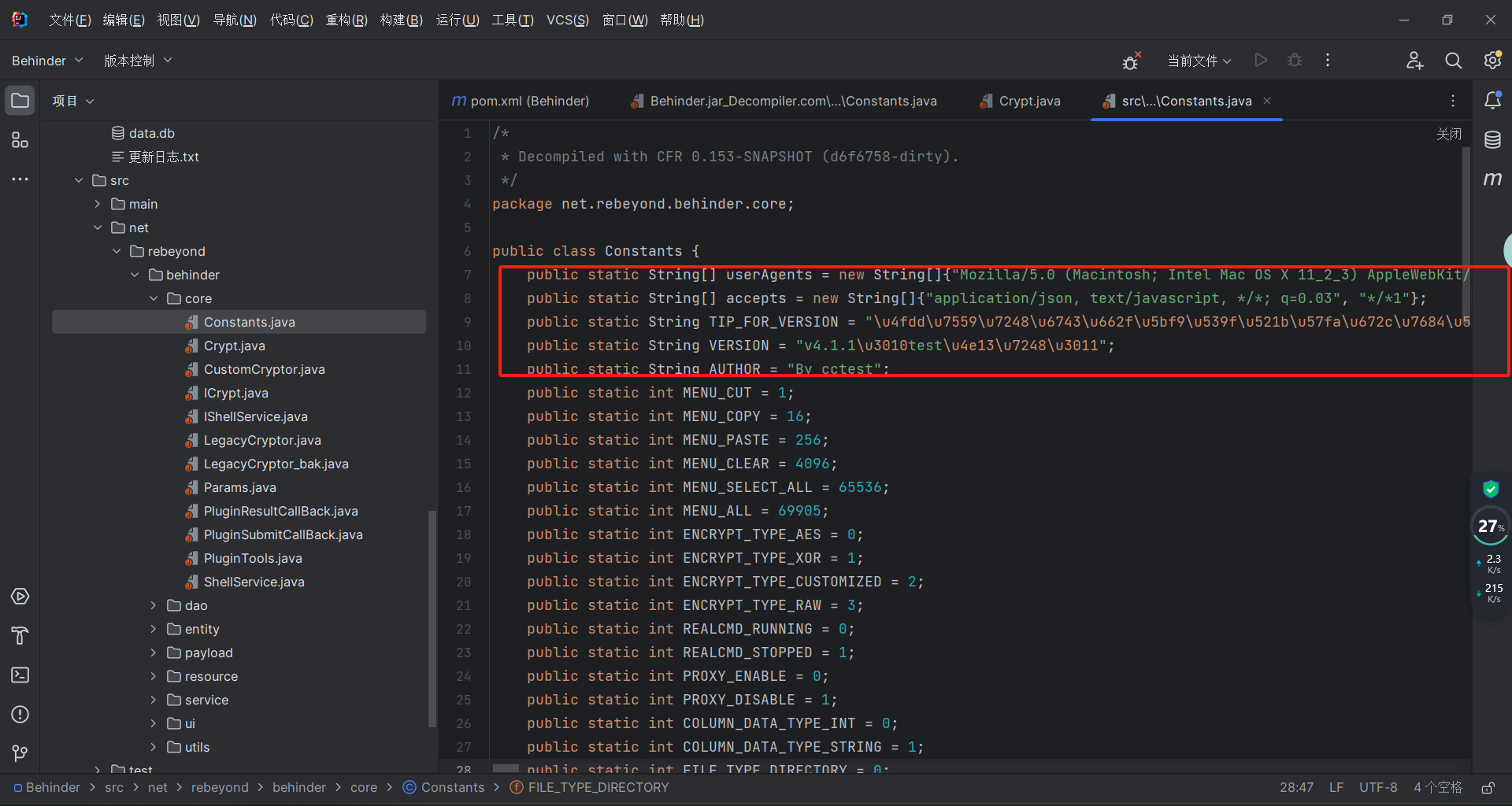
Task: Open the 重构(R) menu
Action: pyautogui.click(x=346, y=20)
